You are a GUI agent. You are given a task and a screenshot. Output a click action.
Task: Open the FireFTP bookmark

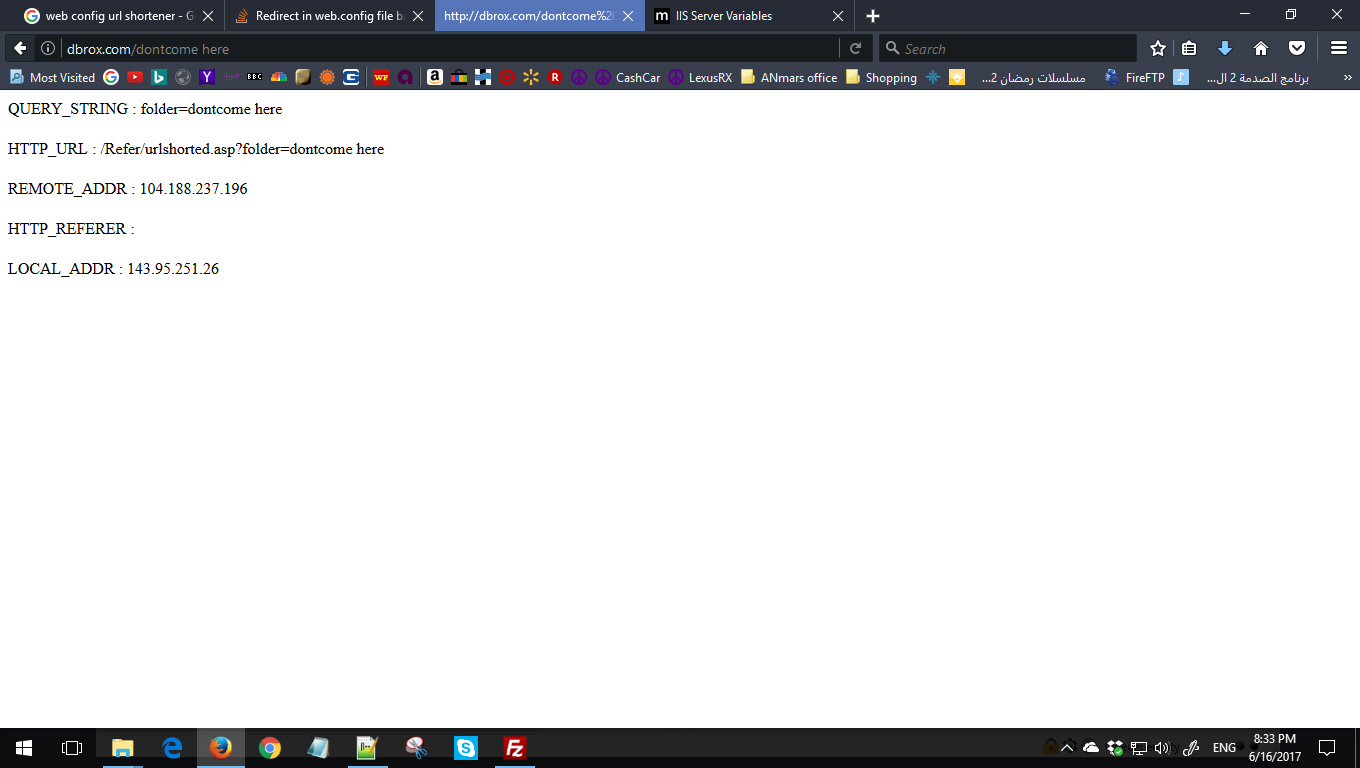coord(1135,77)
